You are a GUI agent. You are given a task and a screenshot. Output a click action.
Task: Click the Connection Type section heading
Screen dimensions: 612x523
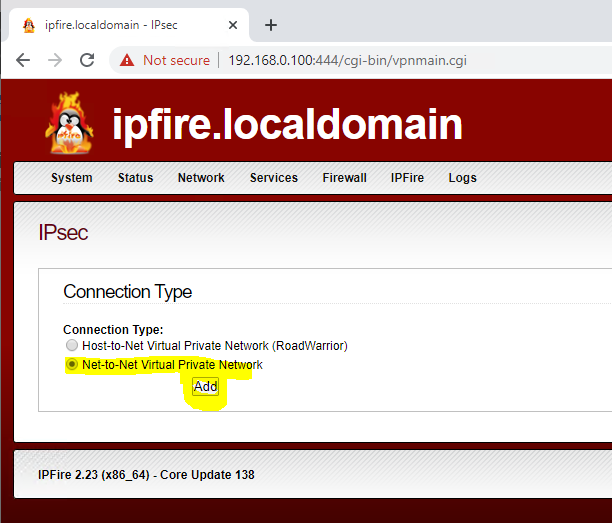coord(128,292)
